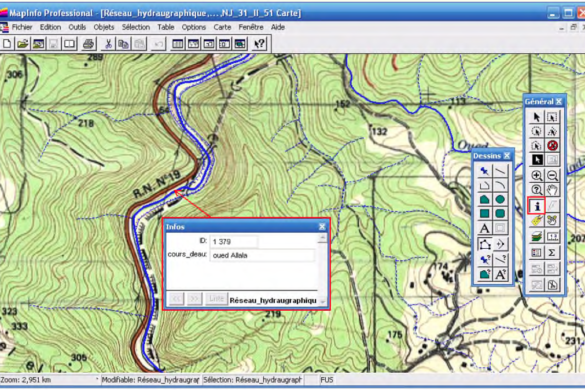This screenshot has width=585, height=390.
Task: Select the arrow Select tool in Général
Action: 536,117
